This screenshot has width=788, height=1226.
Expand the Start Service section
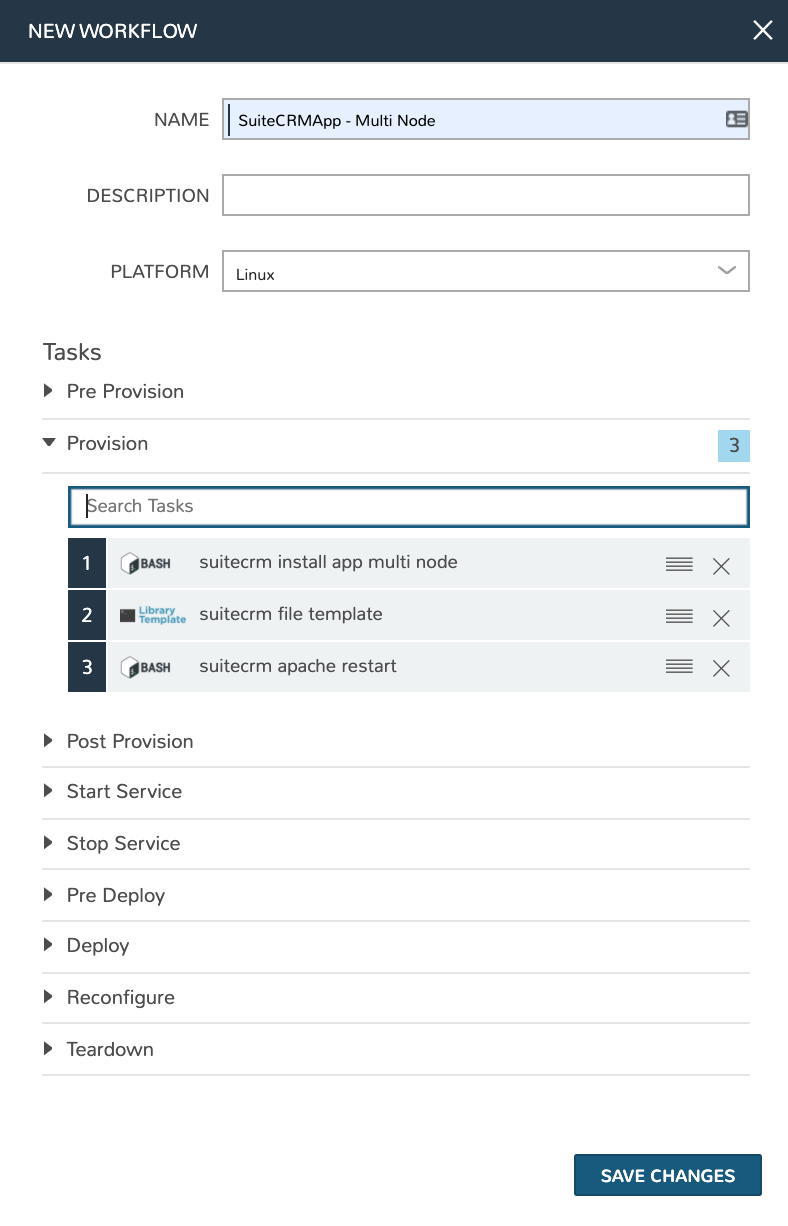[x=124, y=791]
